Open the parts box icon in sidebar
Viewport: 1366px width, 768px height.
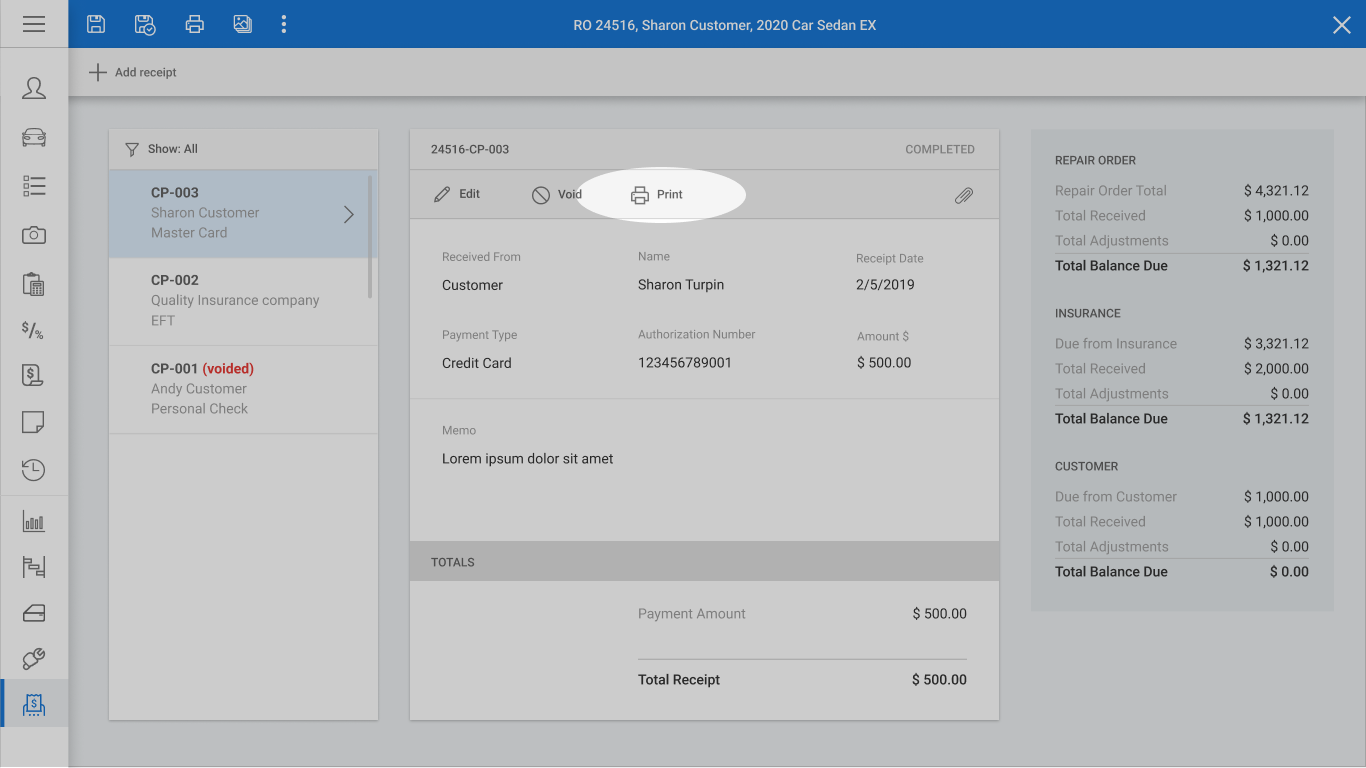point(34,613)
